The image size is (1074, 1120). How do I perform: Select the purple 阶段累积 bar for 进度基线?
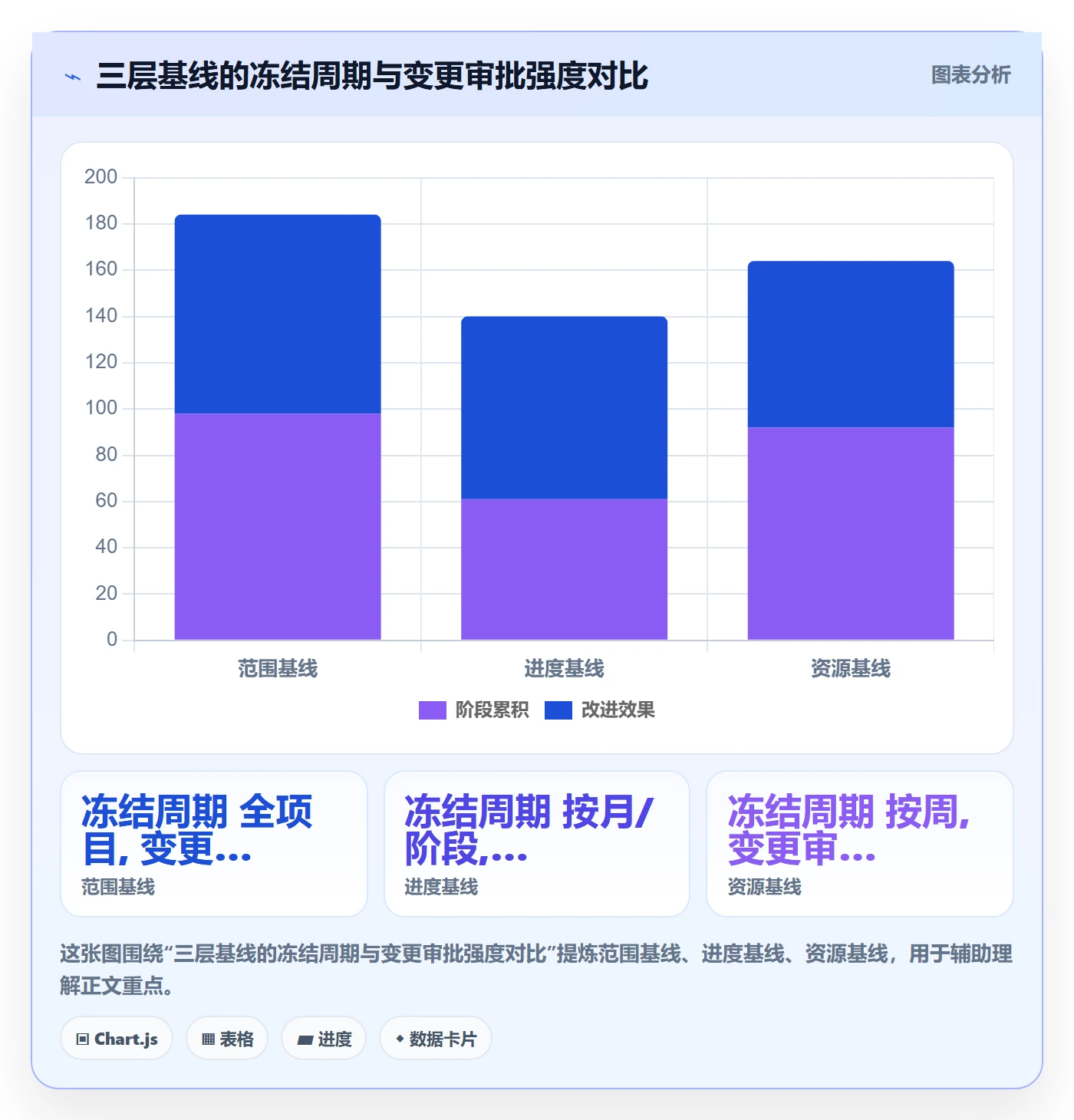click(564, 569)
